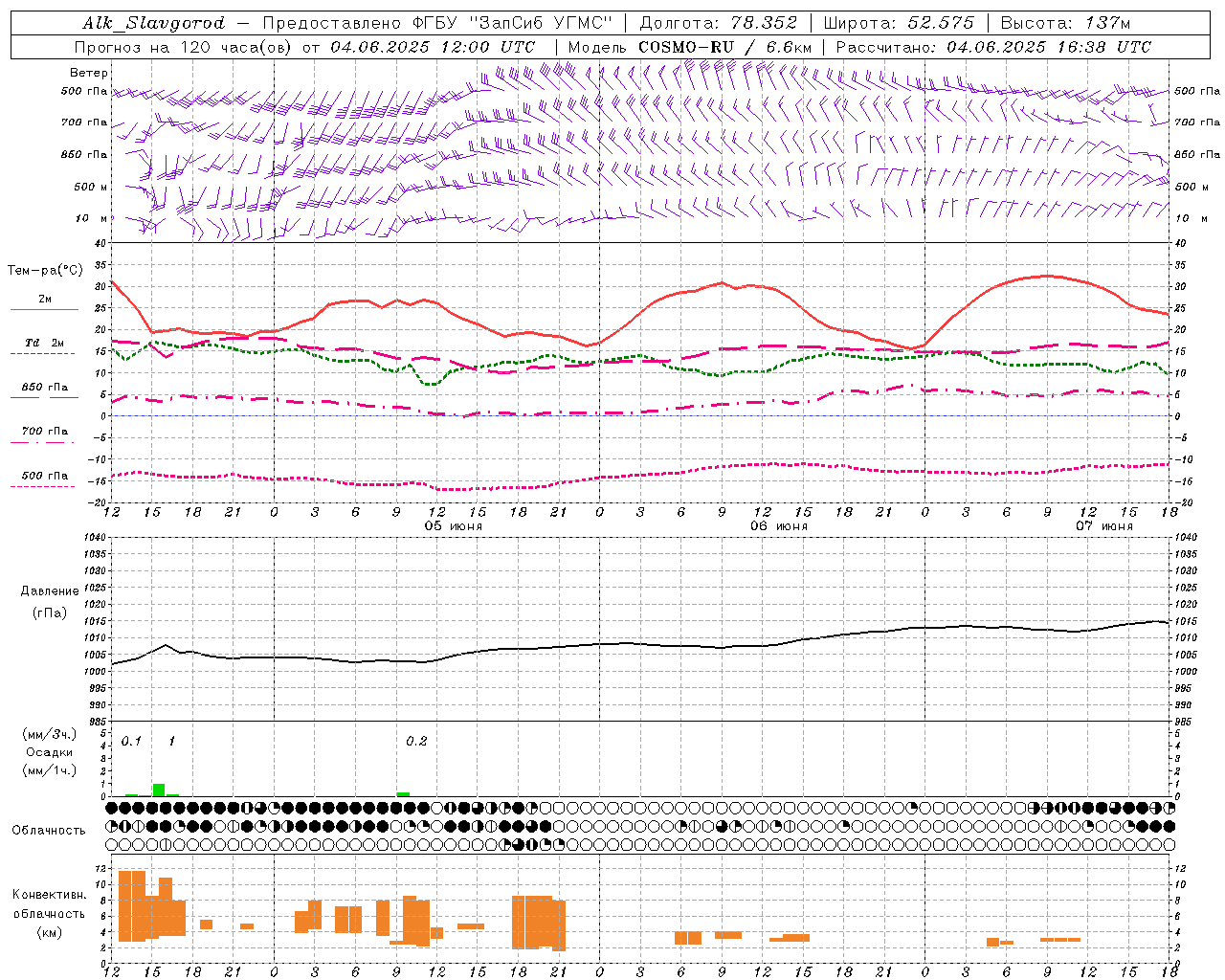Click the 'Осадки' panel label
This screenshot has width=1225, height=980.
pos(49,752)
